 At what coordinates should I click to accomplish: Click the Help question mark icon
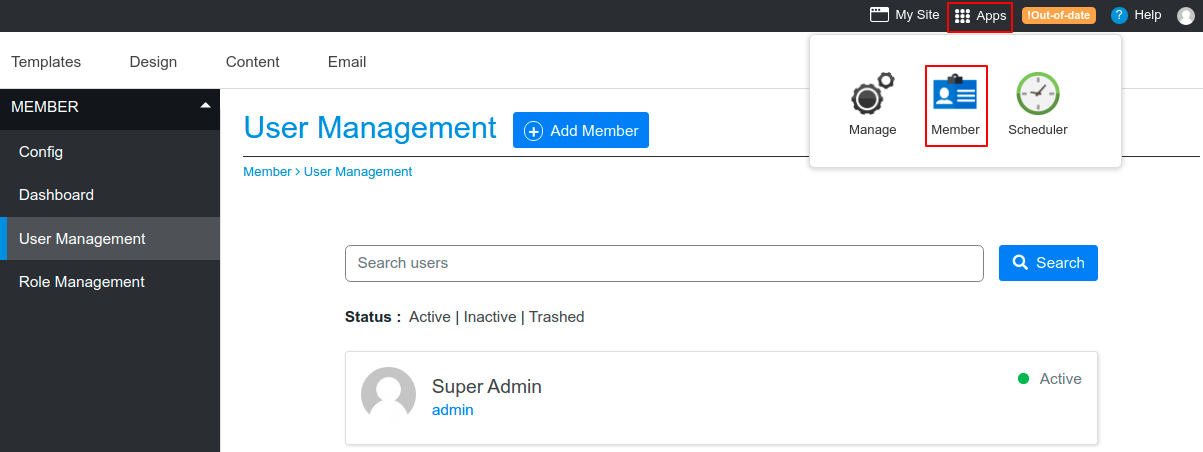pyautogui.click(x=1119, y=15)
